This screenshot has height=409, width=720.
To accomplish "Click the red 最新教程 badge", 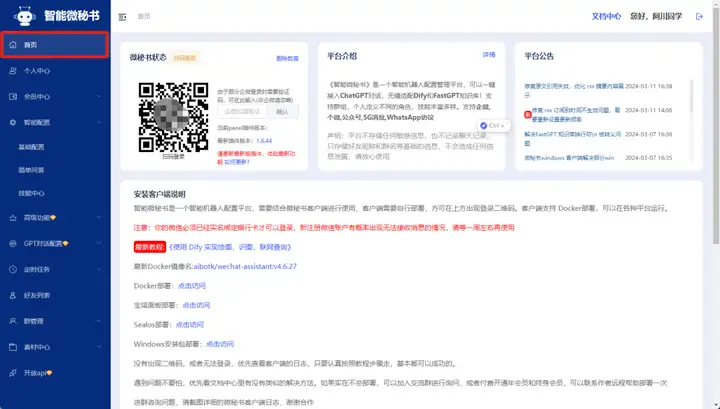I will (150, 247).
